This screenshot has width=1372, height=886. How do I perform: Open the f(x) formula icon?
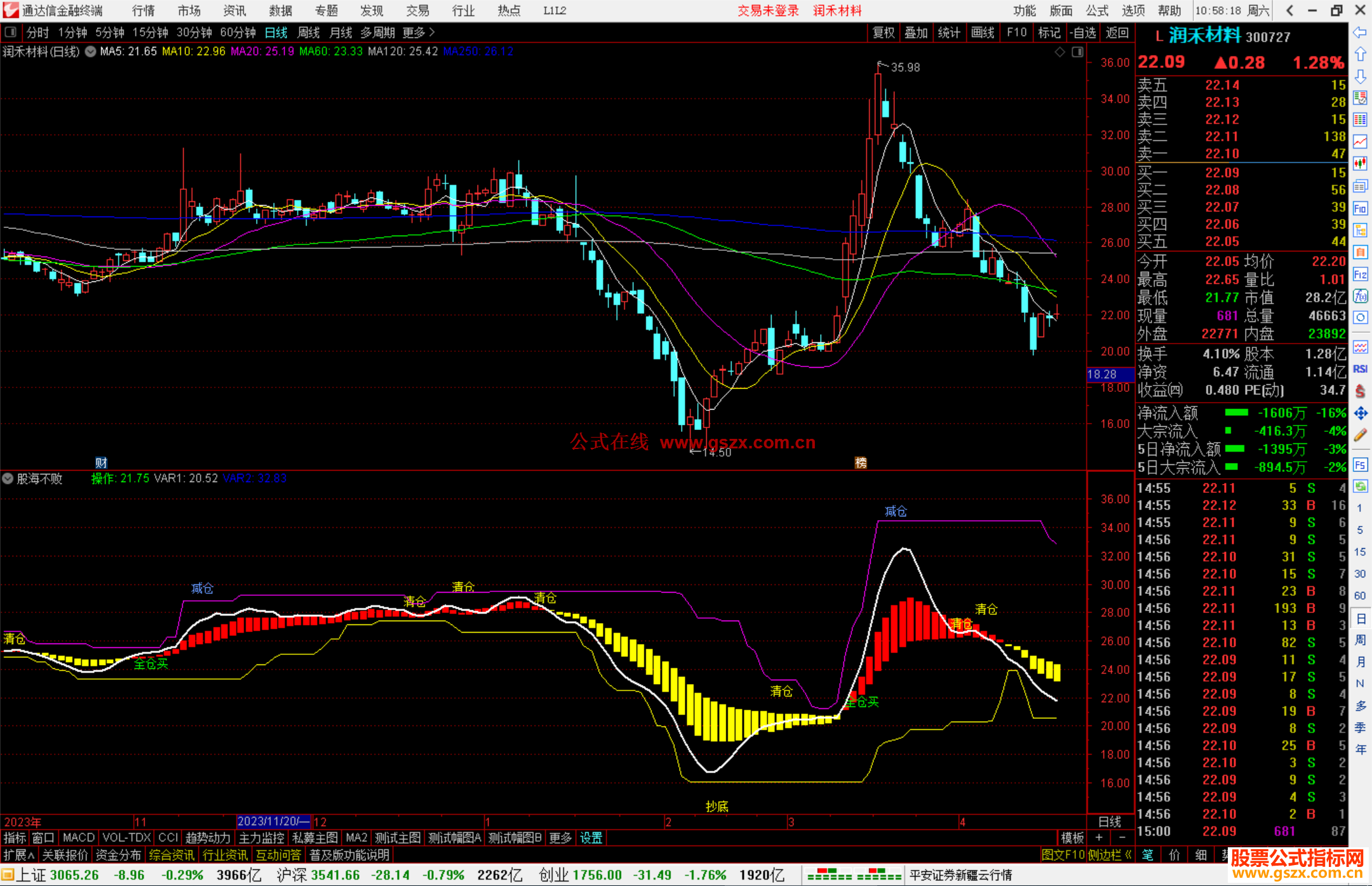[x=1360, y=296]
